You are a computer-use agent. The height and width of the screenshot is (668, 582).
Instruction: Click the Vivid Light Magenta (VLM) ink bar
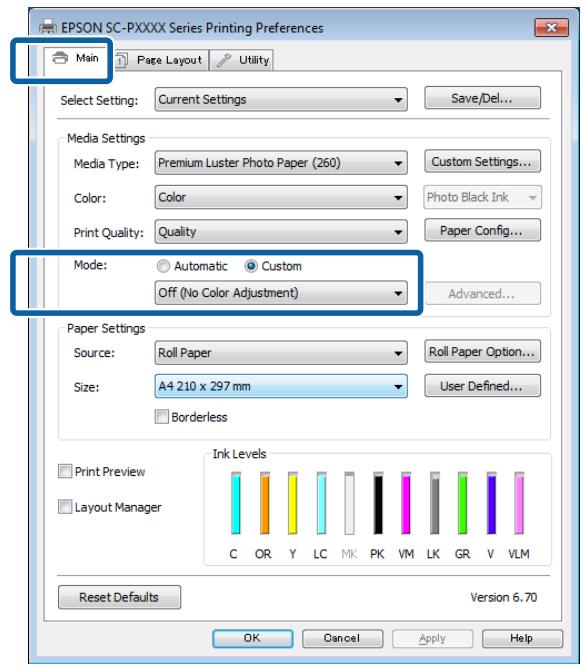tap(519, 503)
